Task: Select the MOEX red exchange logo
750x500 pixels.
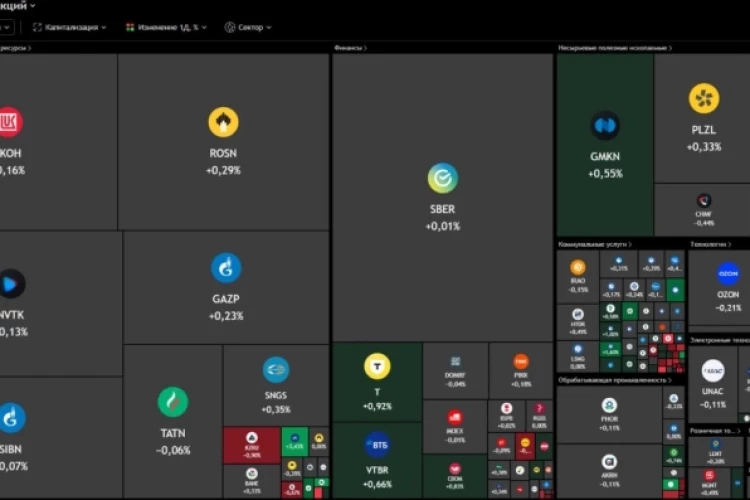Action: click(454, 417)
